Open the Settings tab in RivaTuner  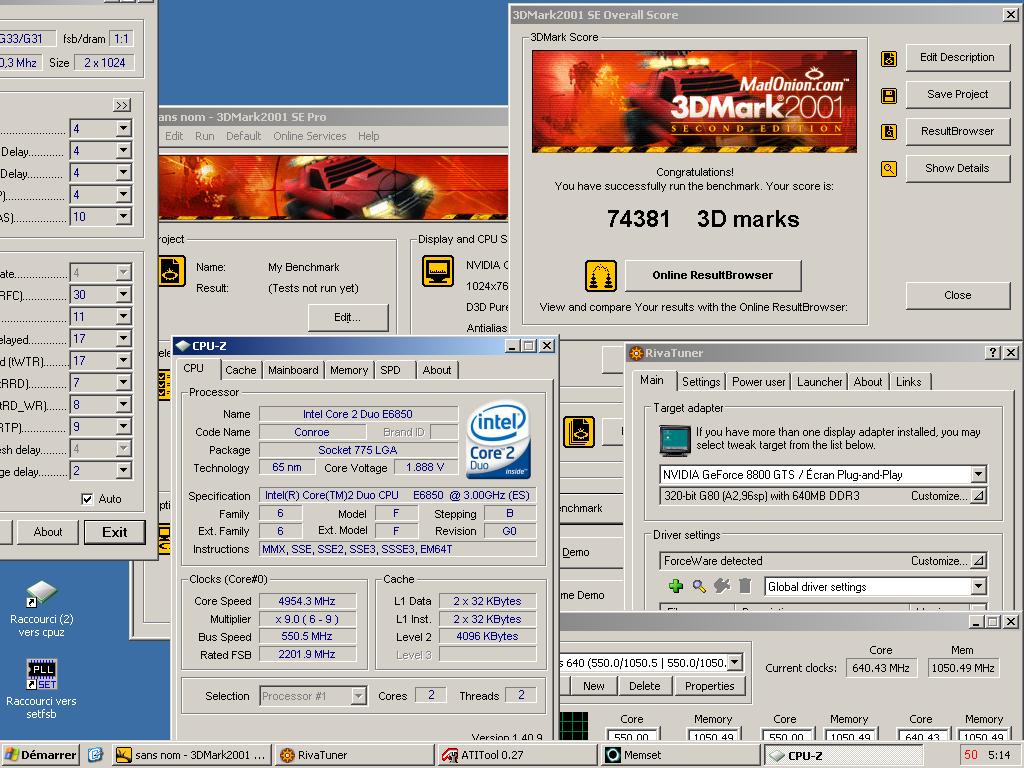pos(701,382)
